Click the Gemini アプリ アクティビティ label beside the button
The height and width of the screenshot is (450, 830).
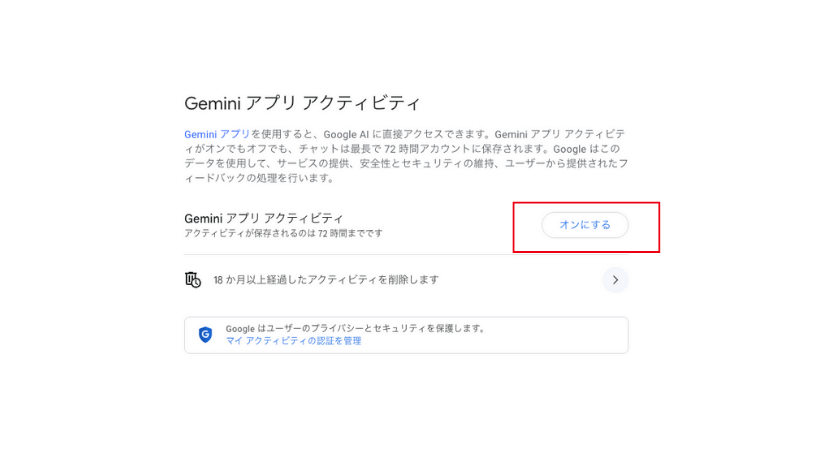[264, 218]
